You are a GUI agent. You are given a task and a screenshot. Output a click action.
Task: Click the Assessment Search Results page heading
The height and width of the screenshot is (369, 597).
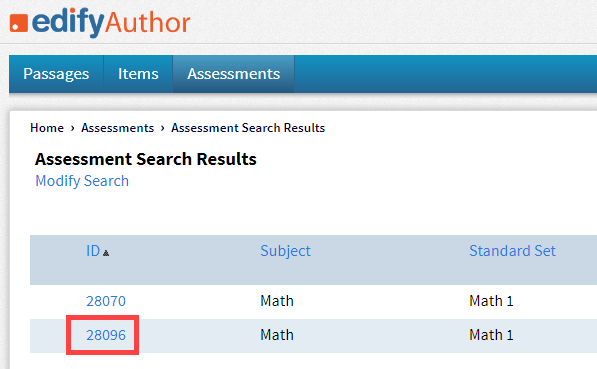(145, 159)
